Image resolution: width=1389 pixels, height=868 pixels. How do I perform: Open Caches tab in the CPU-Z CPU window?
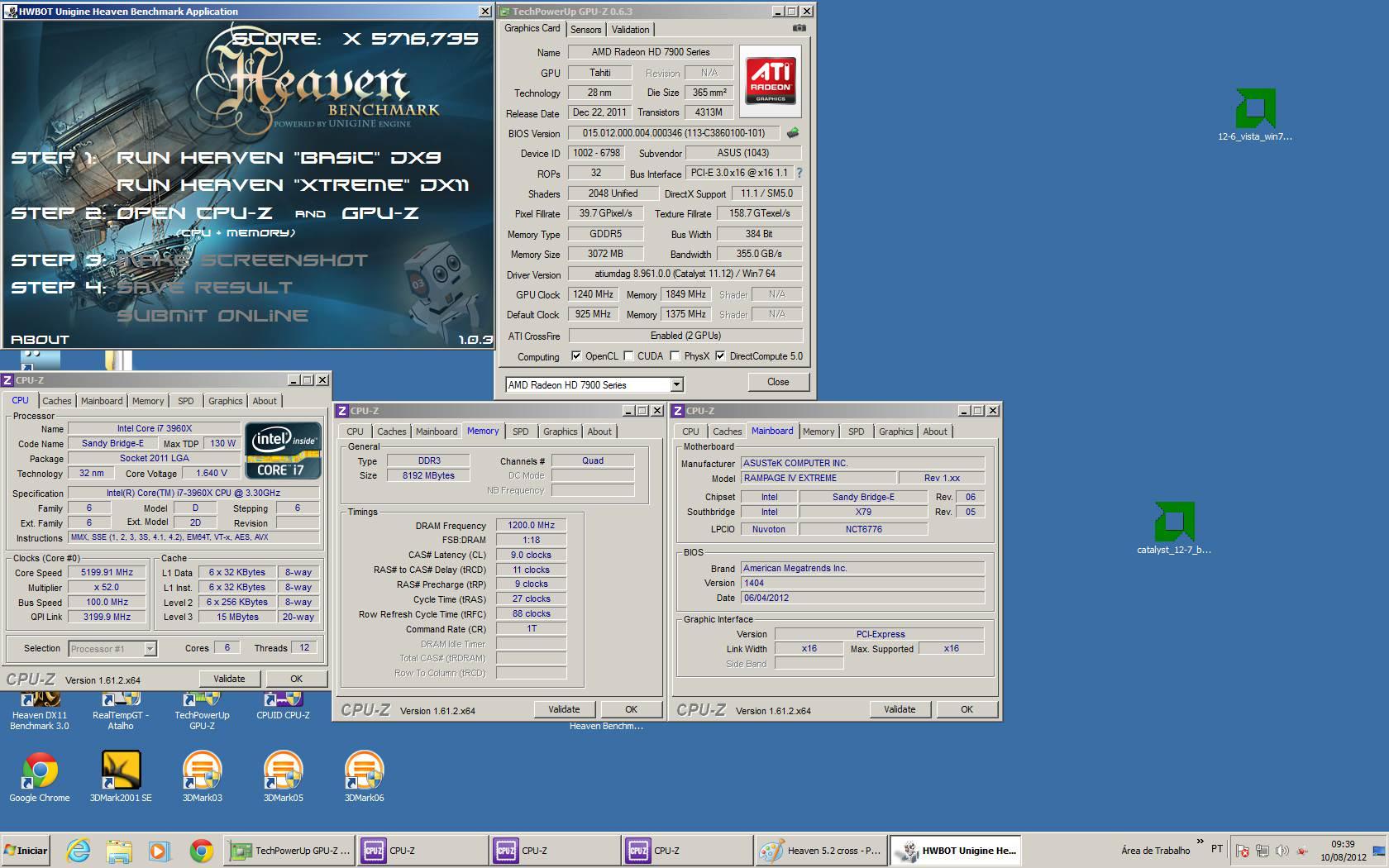click(57, 401)
